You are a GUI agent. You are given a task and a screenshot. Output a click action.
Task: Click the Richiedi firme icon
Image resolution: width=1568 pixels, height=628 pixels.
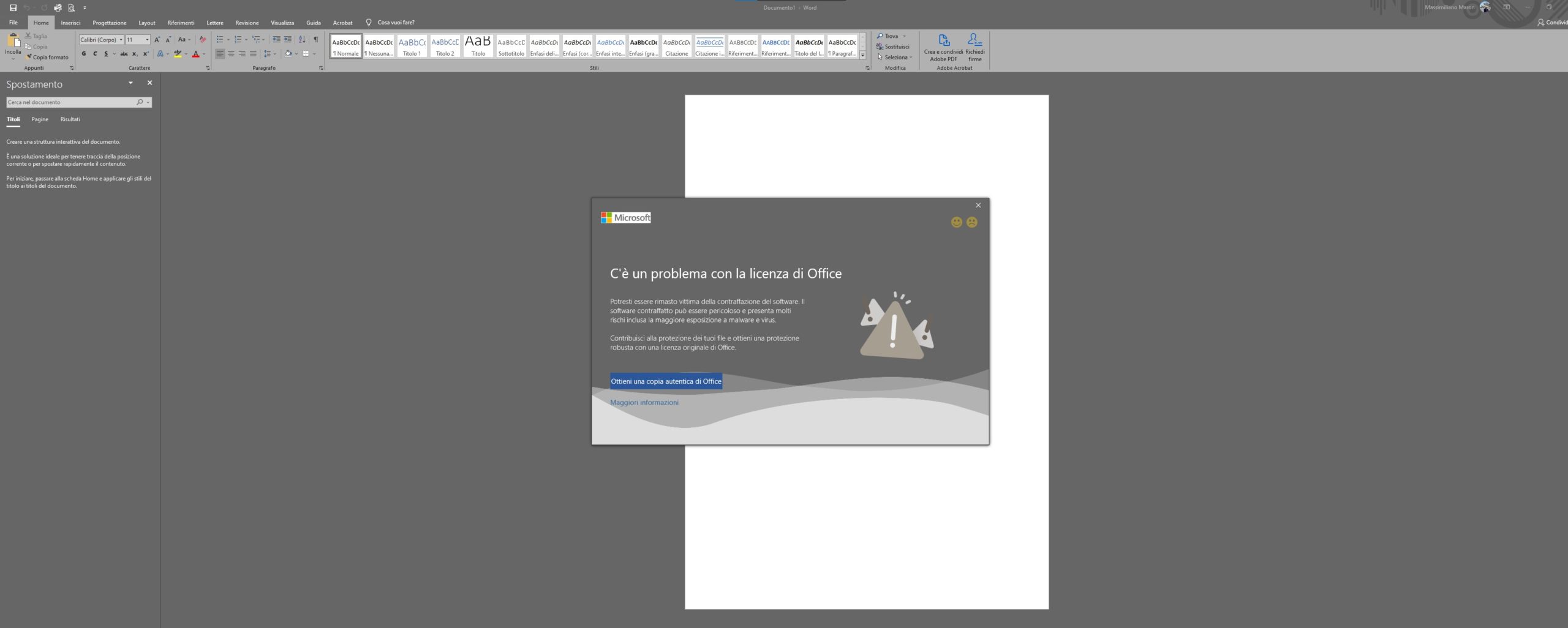tap(975, 47)
